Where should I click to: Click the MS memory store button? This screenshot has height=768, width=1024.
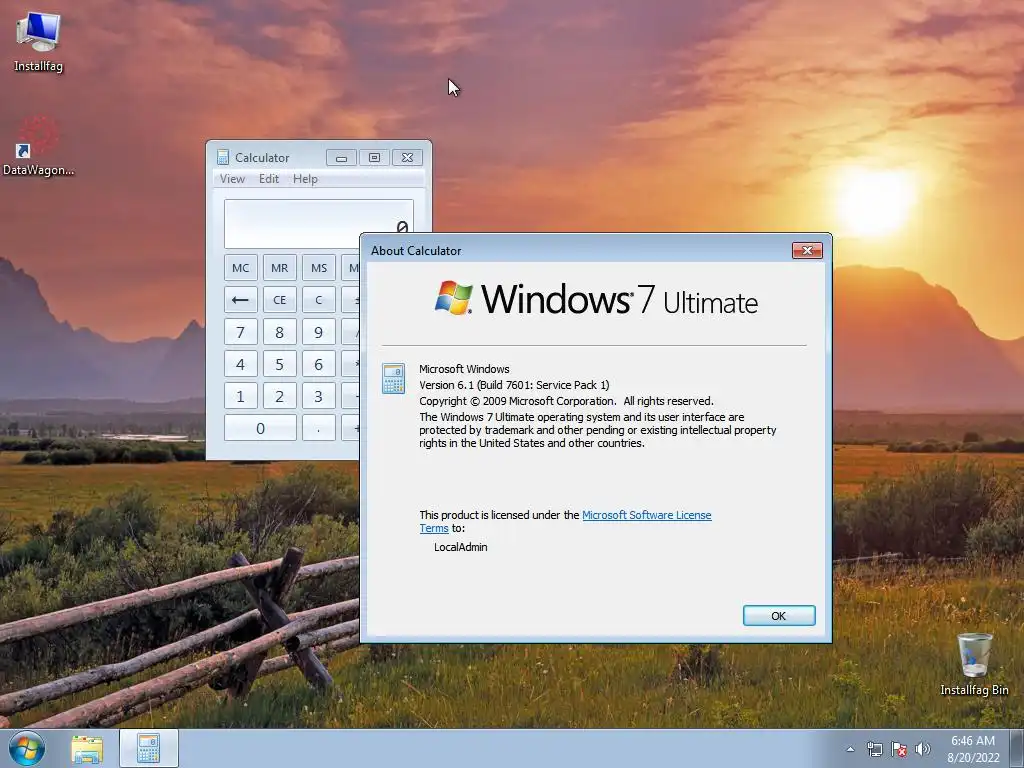319,268
